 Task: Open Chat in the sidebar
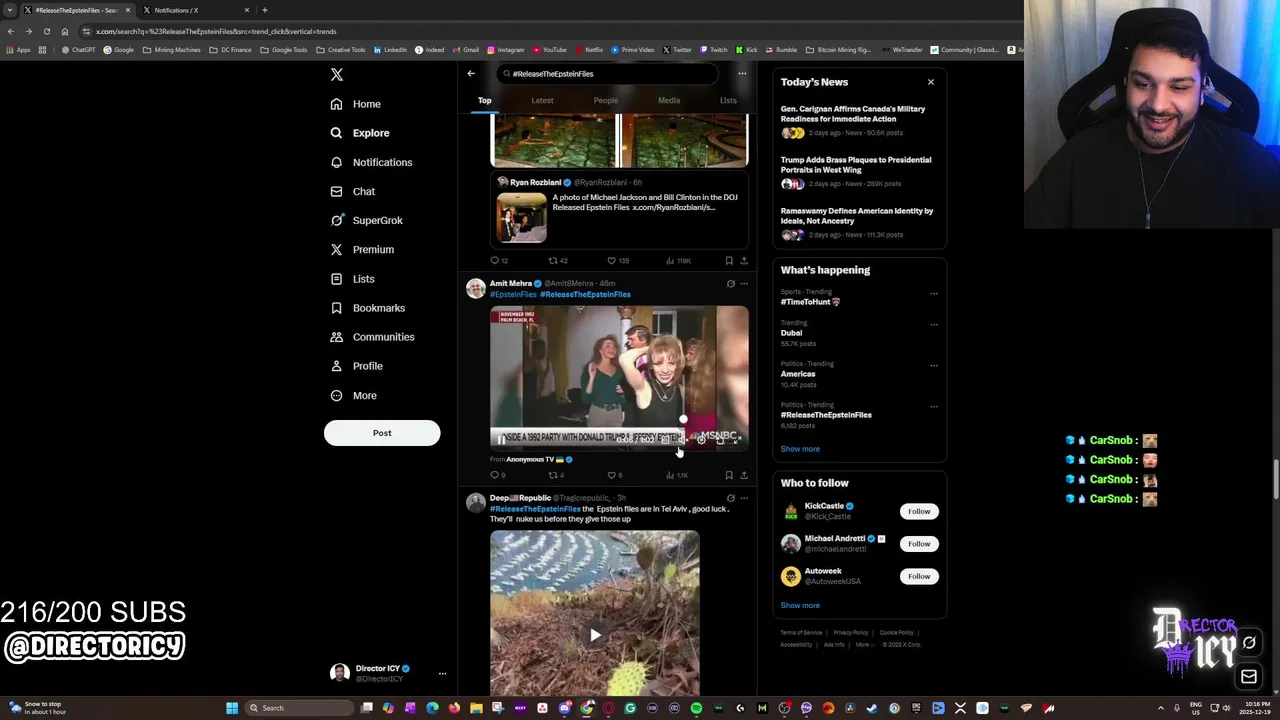click(x=352, y=191)
